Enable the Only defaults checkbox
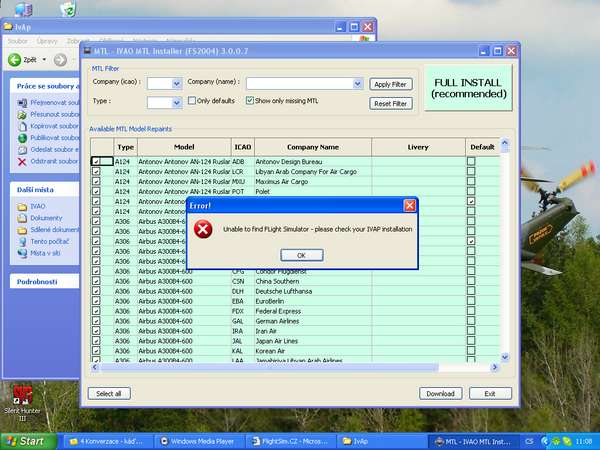This screenshot has height=450, width=600. pos(192,101)
